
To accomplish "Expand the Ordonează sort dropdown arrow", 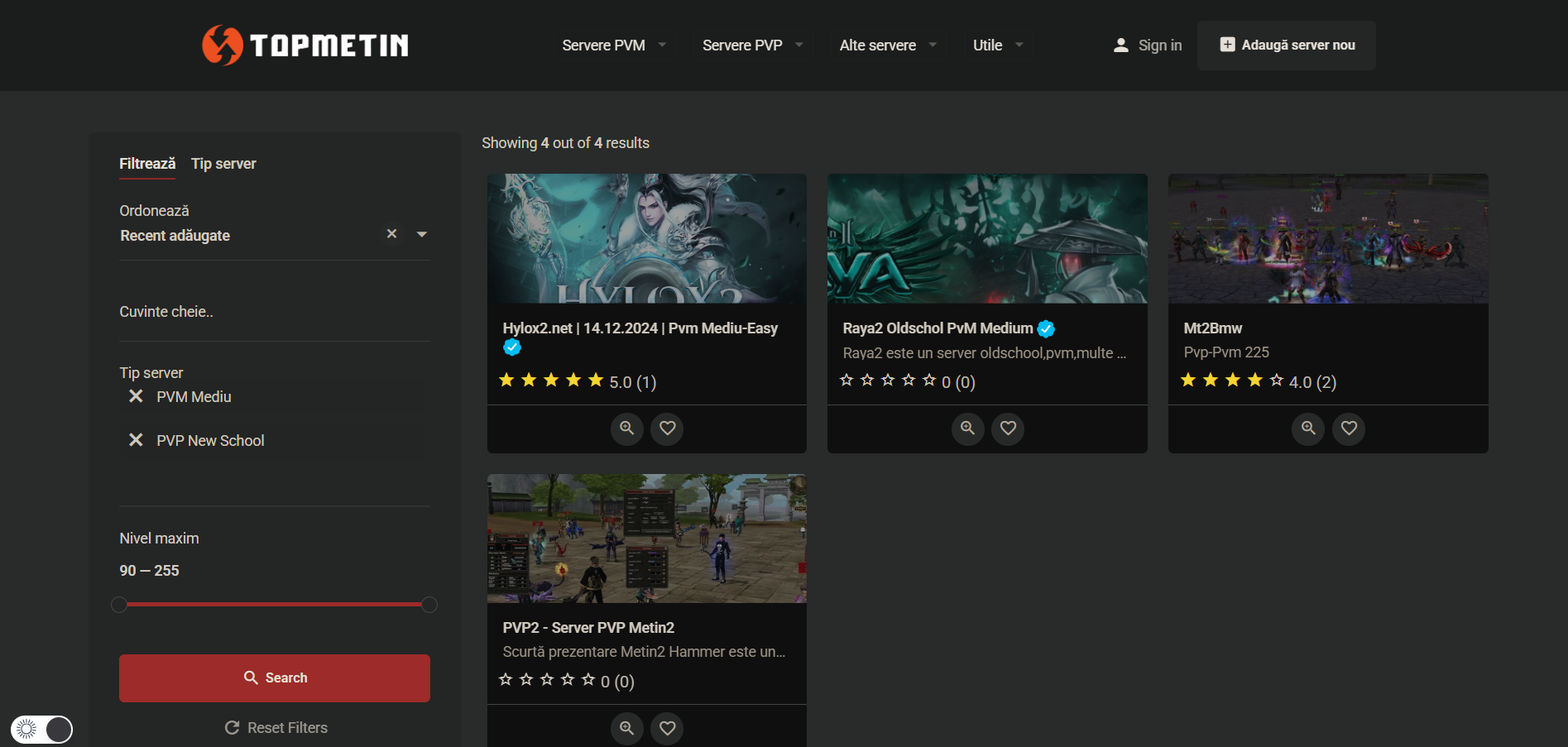I will (x=422, y=235).
